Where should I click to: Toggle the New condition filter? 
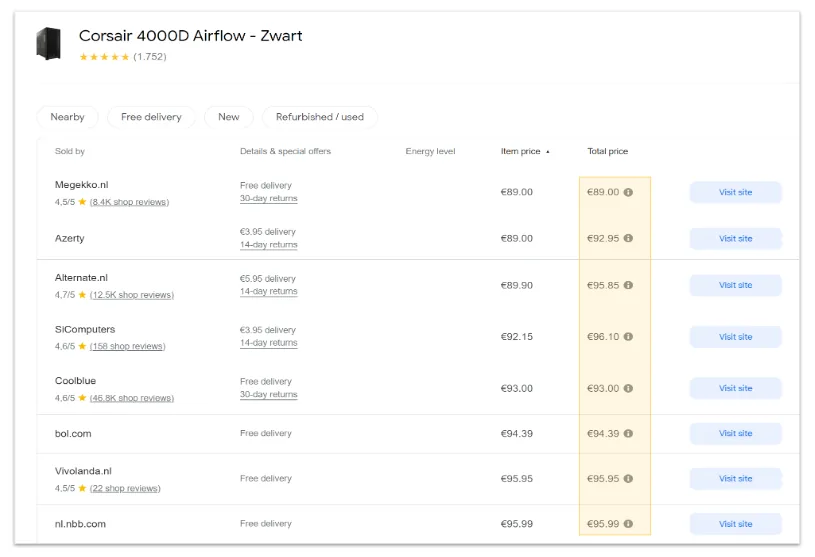coord(229,117)
